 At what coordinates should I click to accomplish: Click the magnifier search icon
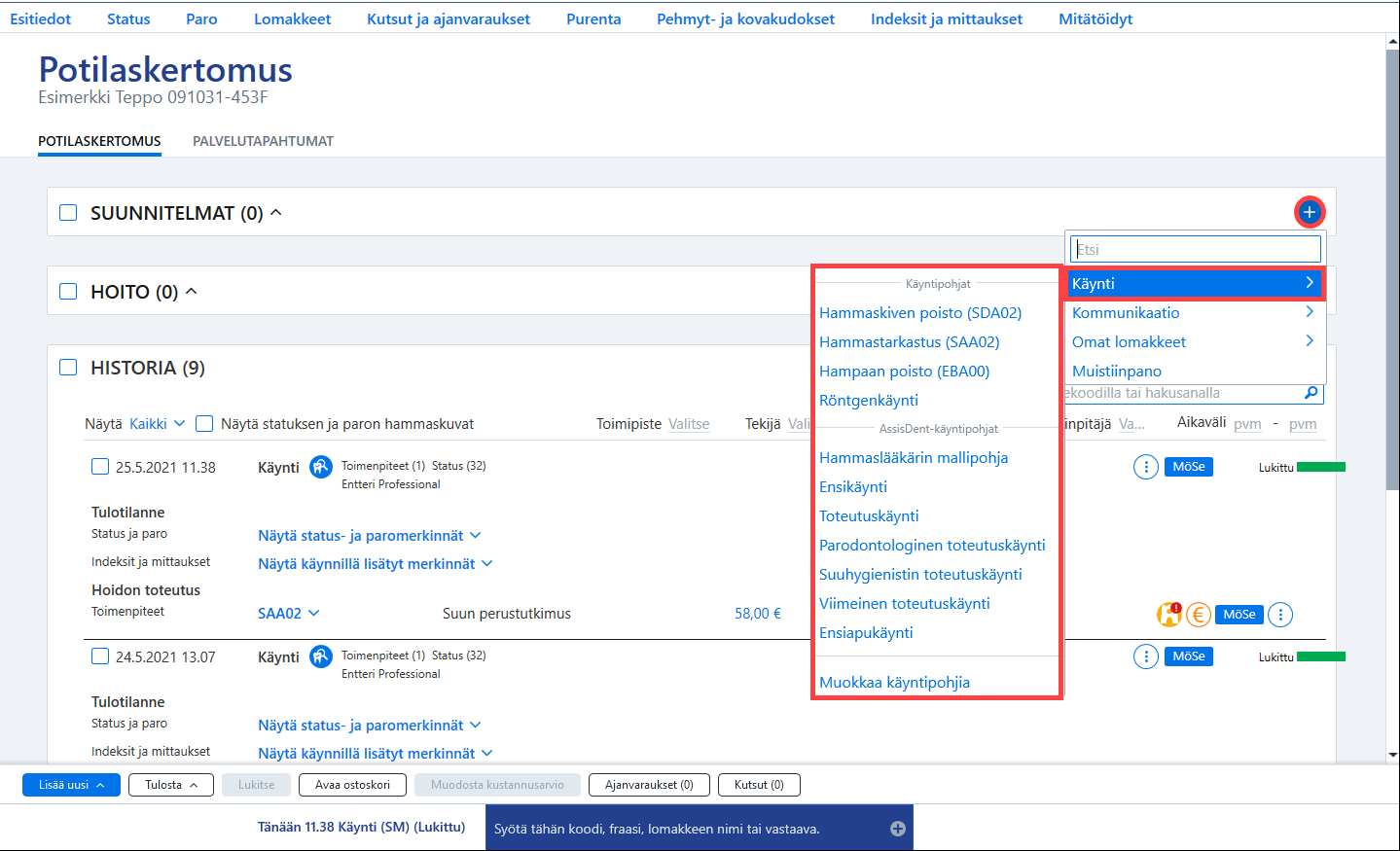pyautogui.click(x=1311, y=393)
